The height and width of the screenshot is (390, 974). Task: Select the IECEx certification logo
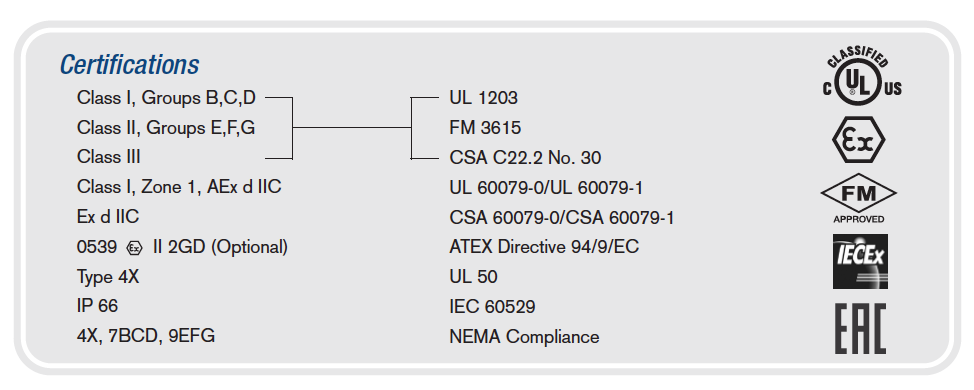[x=860, y=261]
